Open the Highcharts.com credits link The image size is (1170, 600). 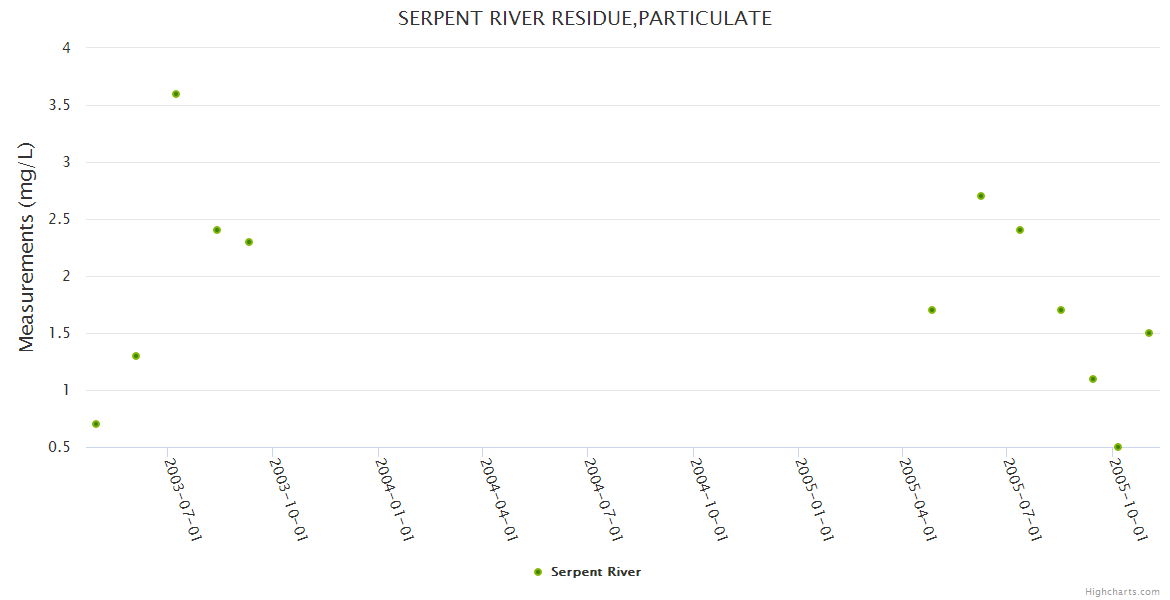tap(1122, 591)
